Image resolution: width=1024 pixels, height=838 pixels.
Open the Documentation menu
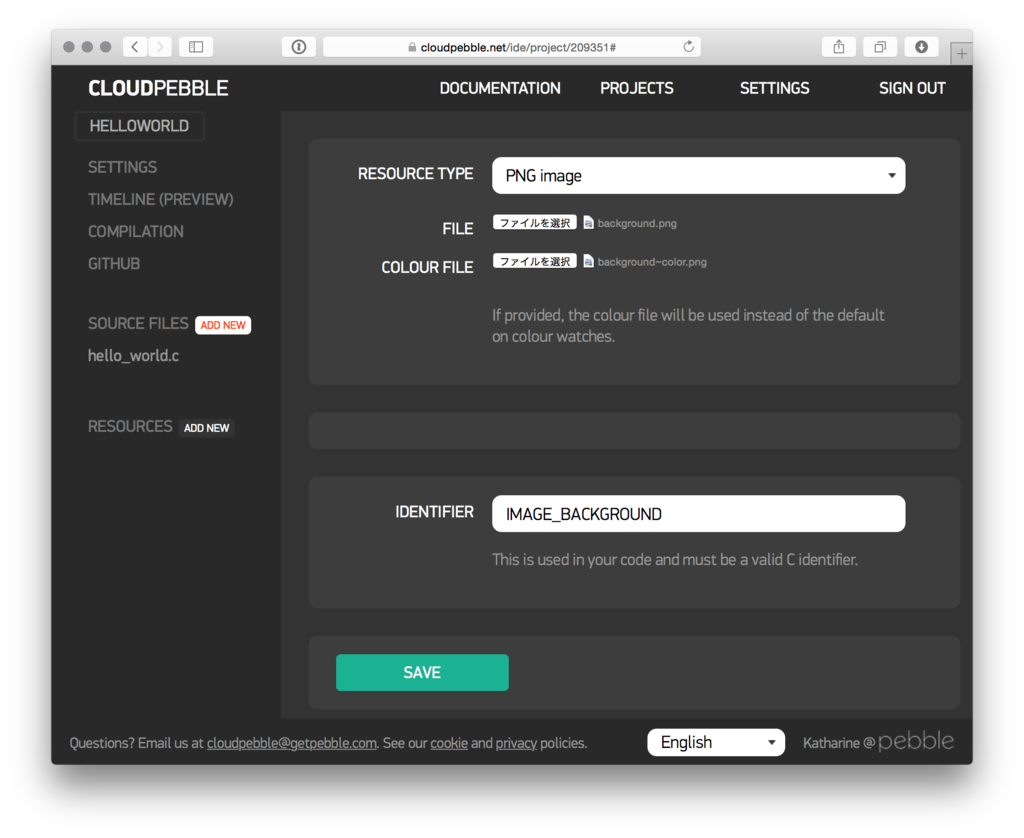[500, 88]
